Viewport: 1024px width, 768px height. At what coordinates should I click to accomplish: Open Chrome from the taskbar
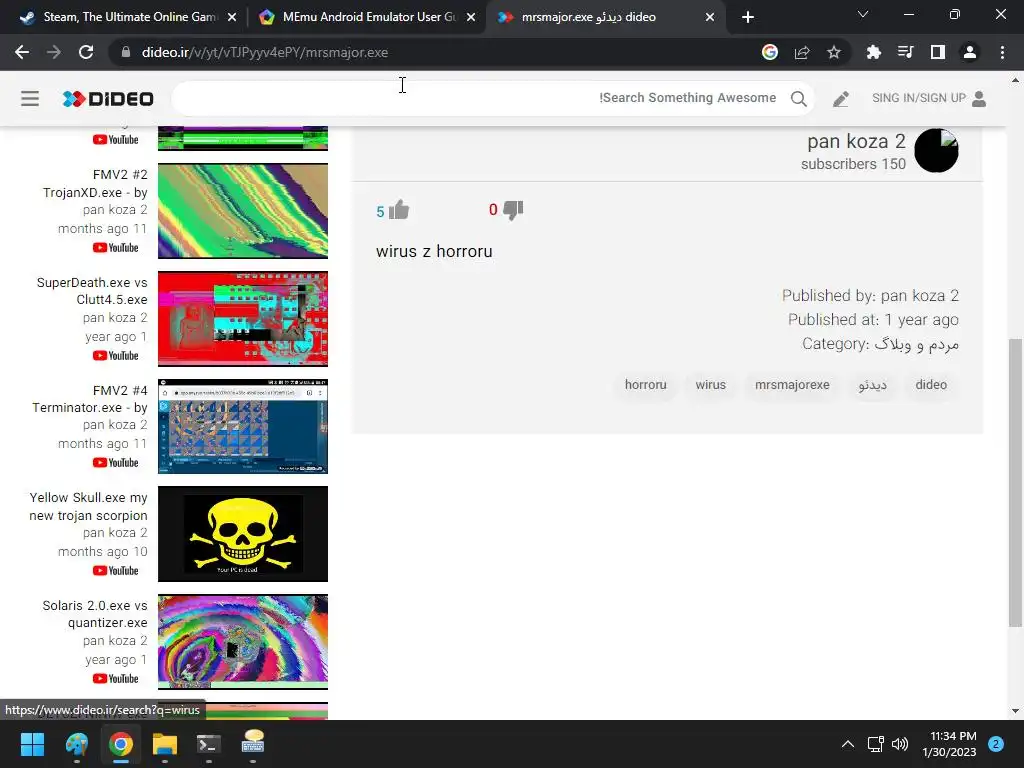click(x=121, y=743)
